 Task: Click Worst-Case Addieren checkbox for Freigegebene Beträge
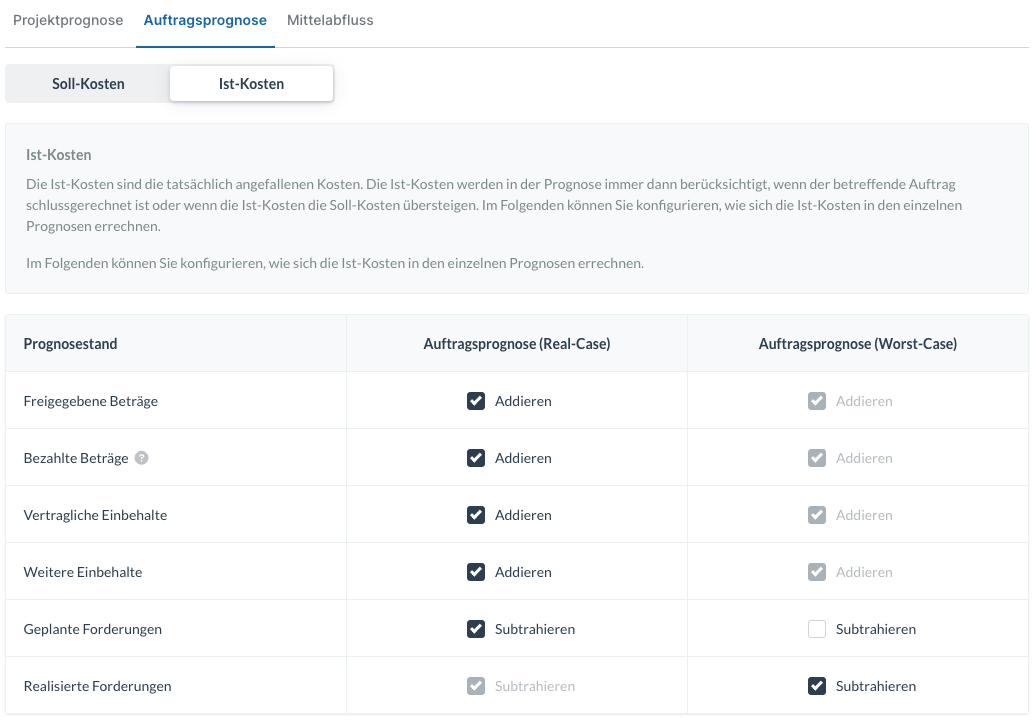[x=817, y=401]
